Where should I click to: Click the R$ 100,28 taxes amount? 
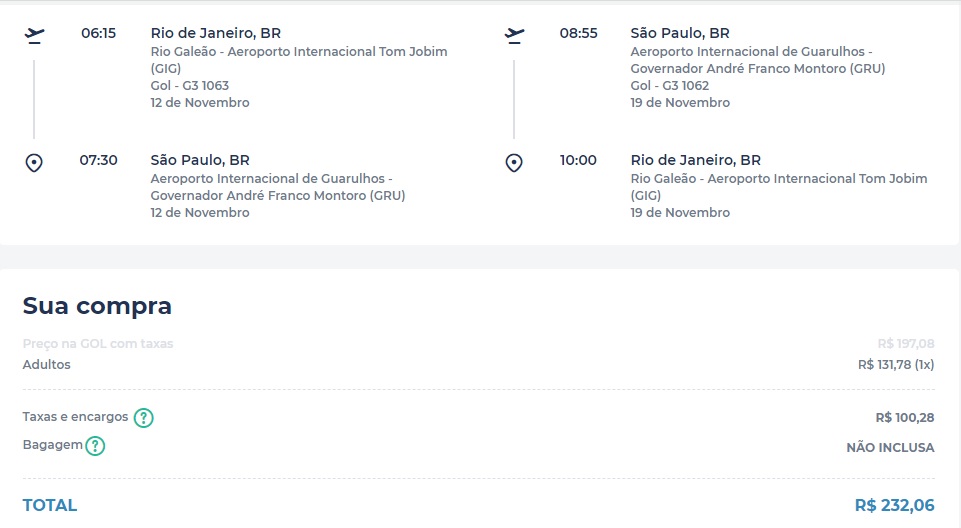[x=904, y=417]
